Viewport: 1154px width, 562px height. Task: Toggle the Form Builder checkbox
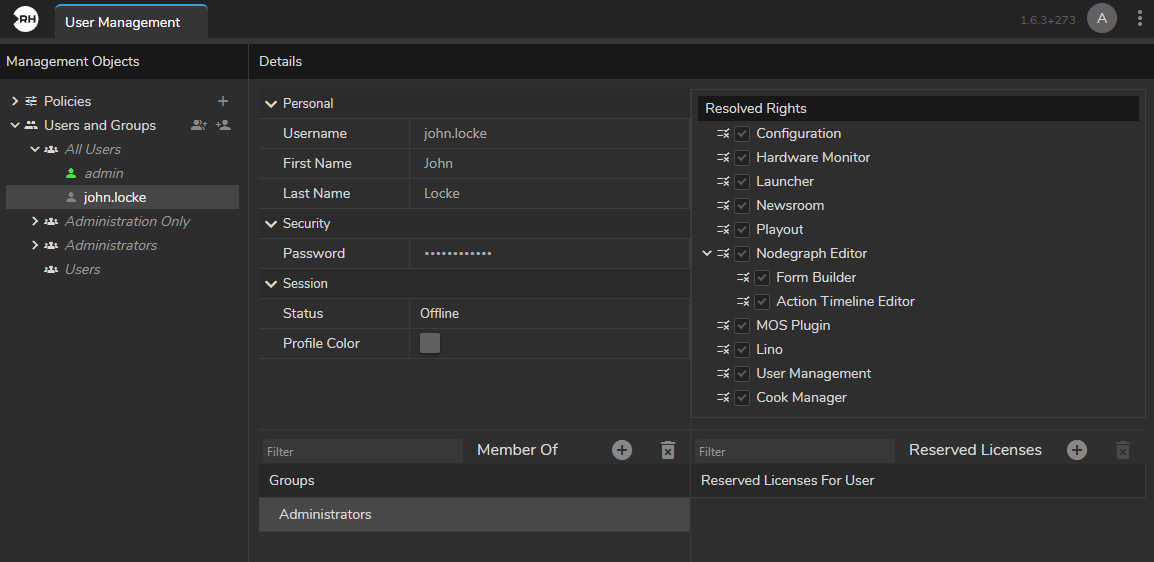[762, 278]
